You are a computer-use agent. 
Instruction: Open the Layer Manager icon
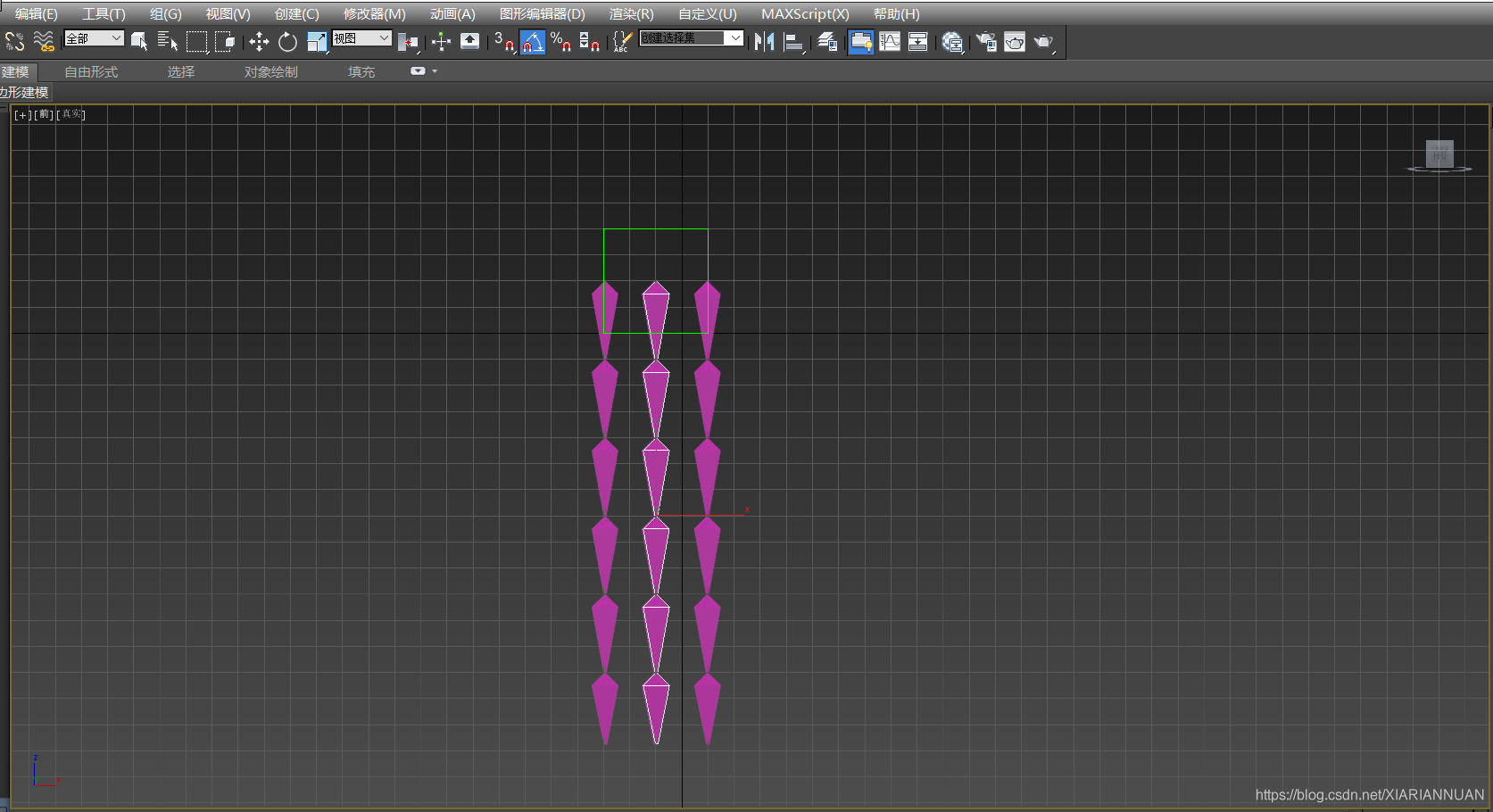click(x=827, y=41)
